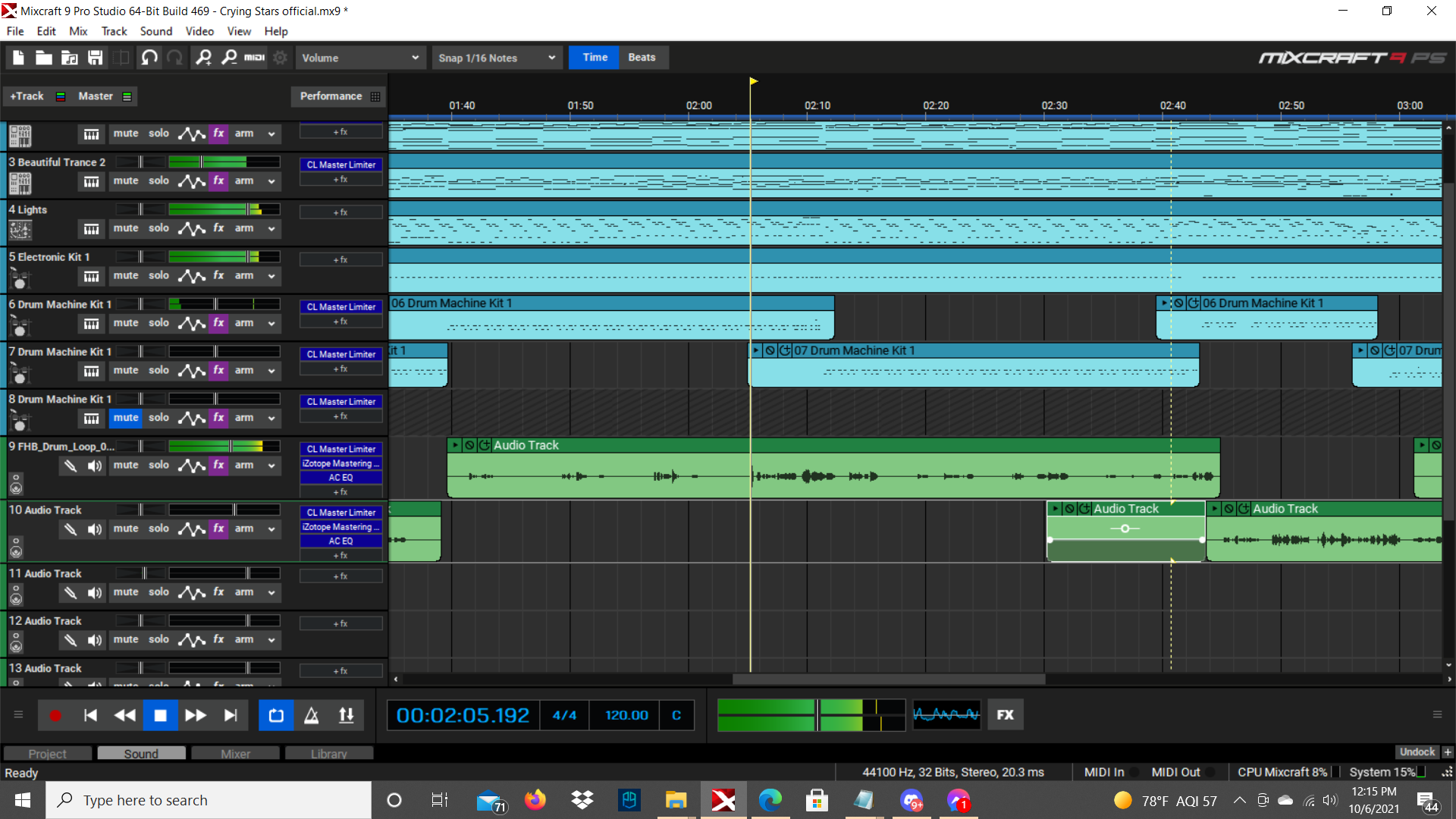1456x819 pixels.
Task: Click the Zoom In magnifier icon
Action: [x=203, y=58]
